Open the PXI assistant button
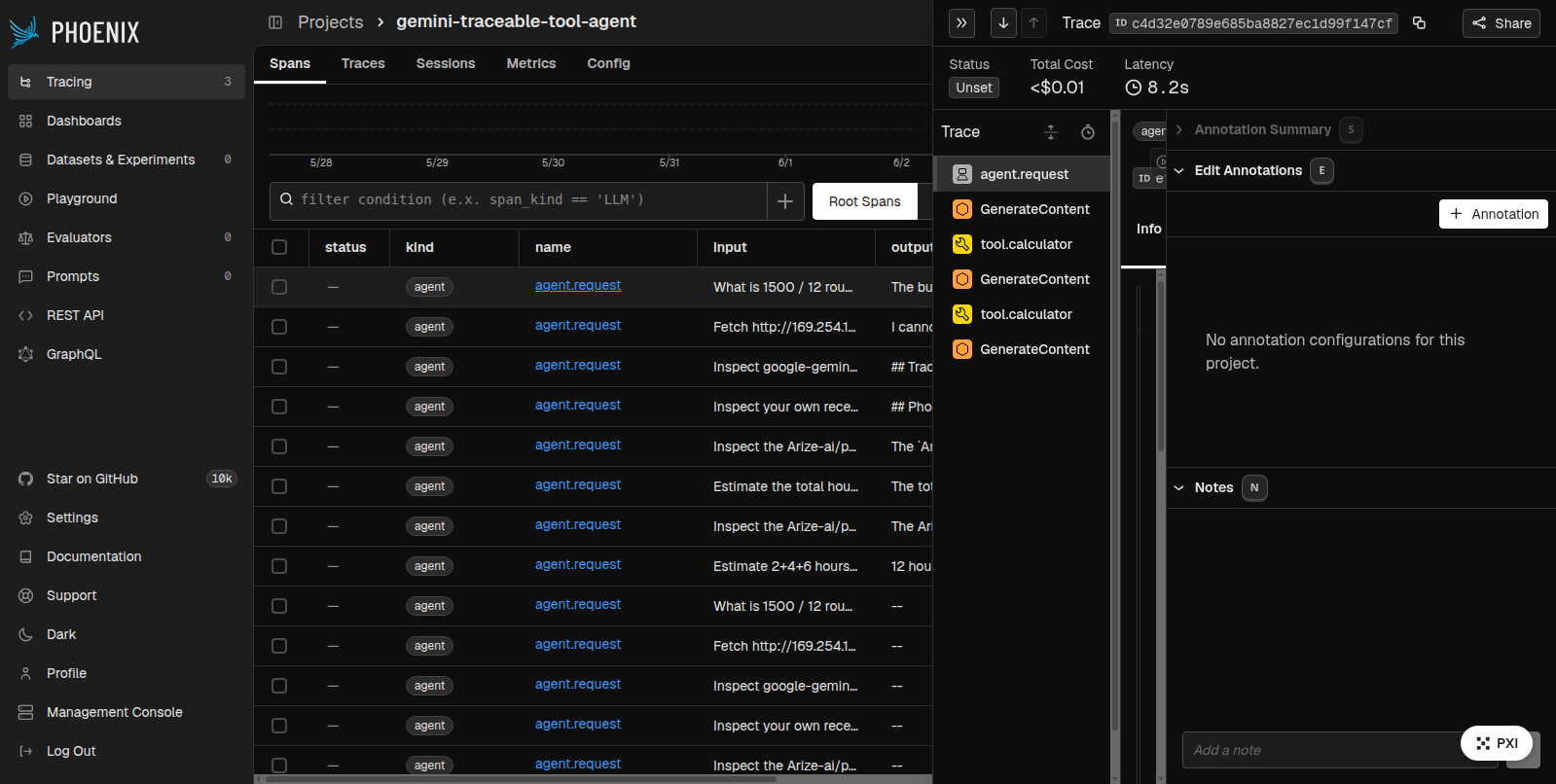The width and height of the screenshot is (1556, 784). pos(1497,743)
